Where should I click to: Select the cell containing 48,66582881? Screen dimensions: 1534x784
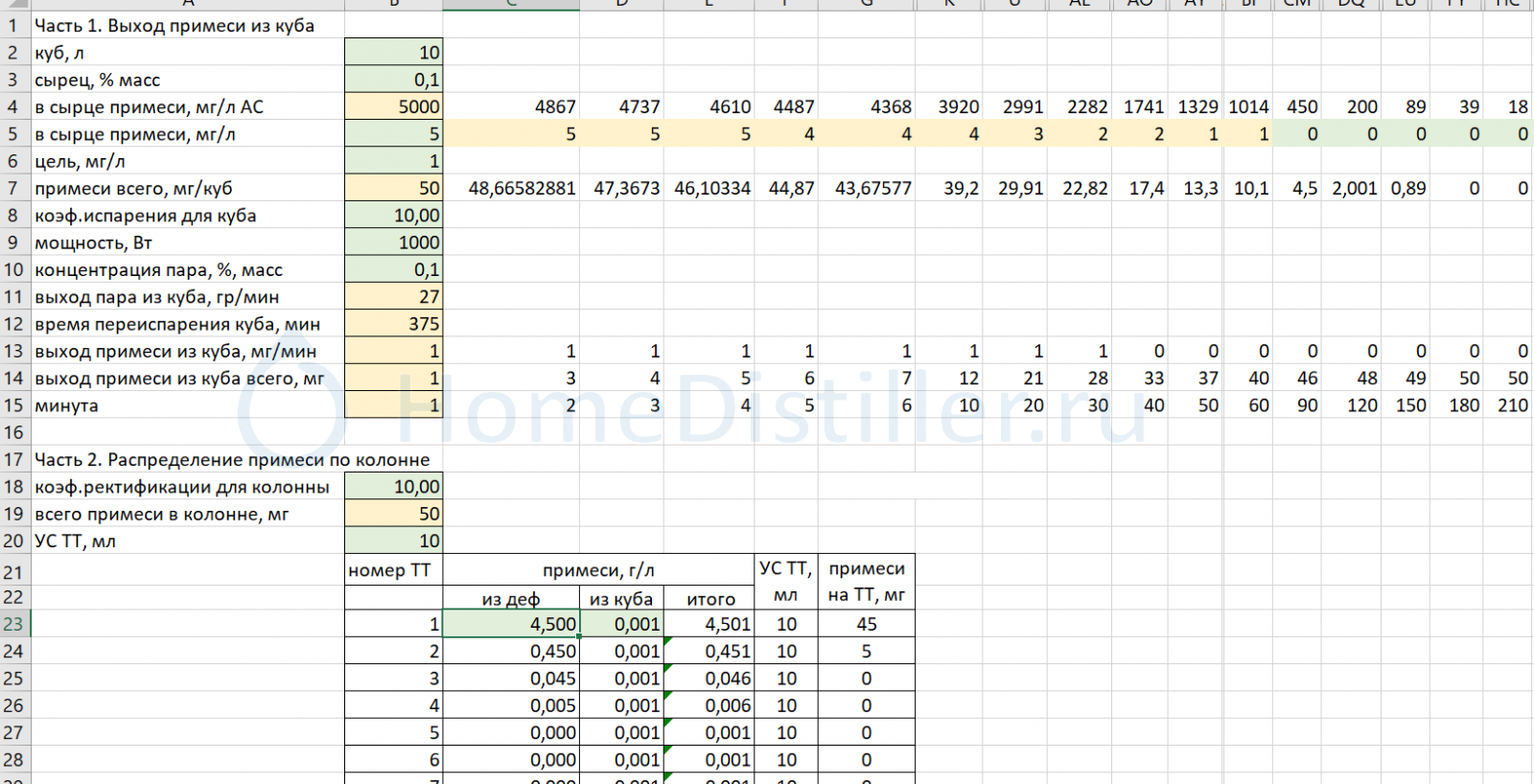click(x=511, y=189)
